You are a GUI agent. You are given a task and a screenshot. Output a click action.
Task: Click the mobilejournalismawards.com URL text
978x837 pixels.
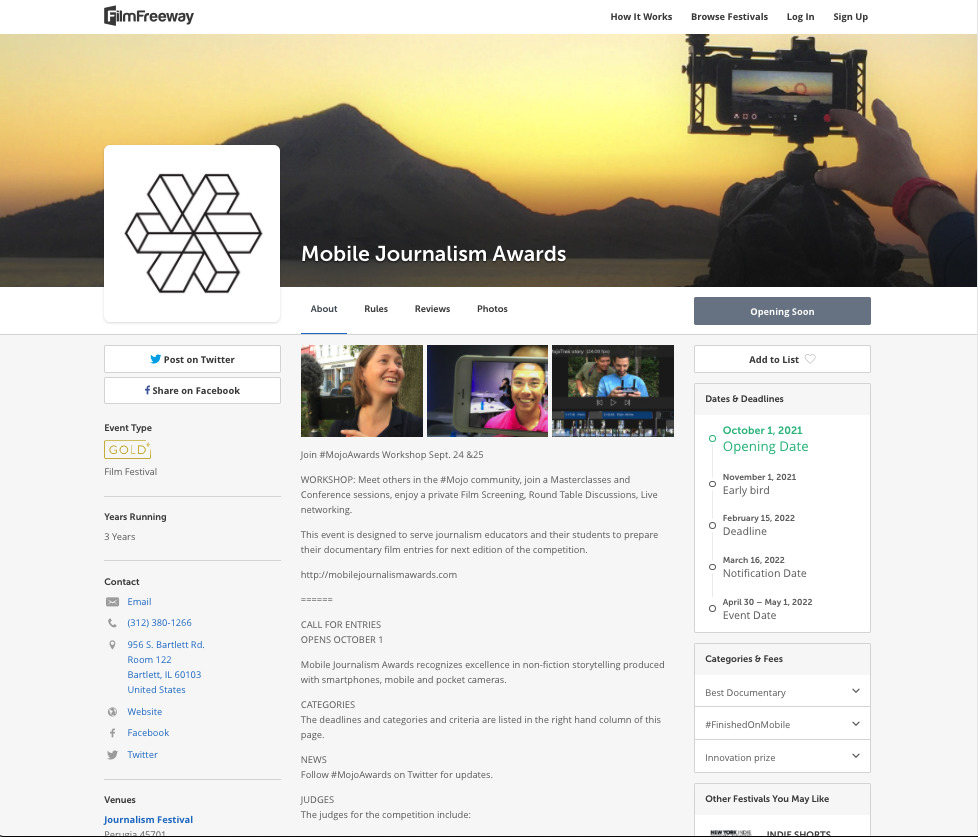pos(379,574)
